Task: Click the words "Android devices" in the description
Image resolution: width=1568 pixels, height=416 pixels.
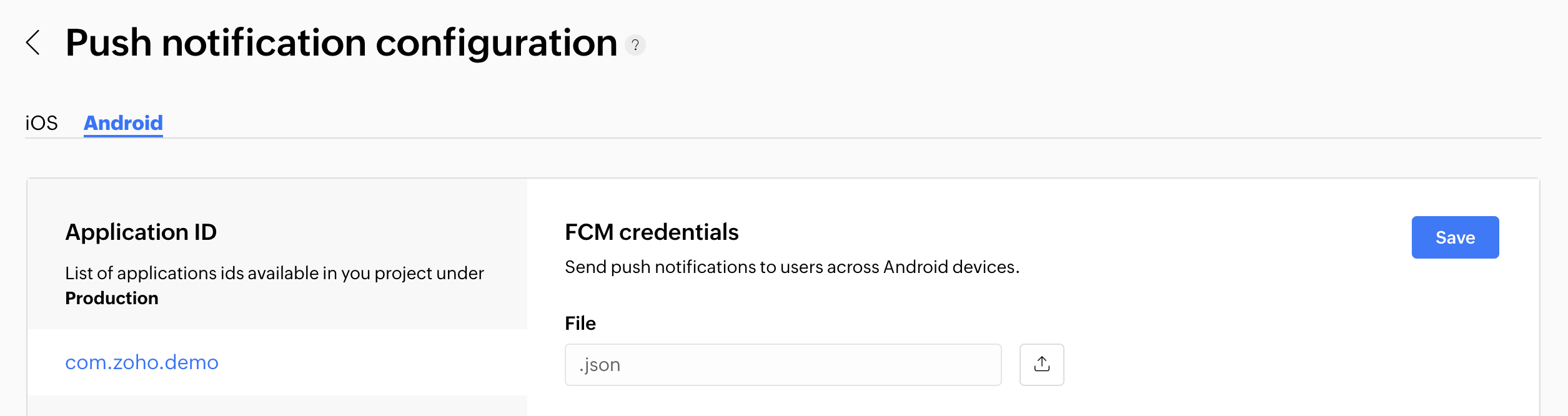Action: [950, 267]
